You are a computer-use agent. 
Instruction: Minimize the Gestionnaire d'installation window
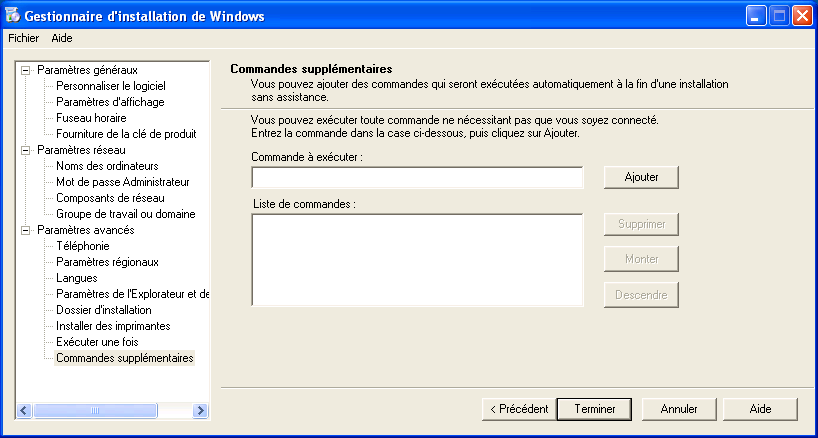pos(755,16)
